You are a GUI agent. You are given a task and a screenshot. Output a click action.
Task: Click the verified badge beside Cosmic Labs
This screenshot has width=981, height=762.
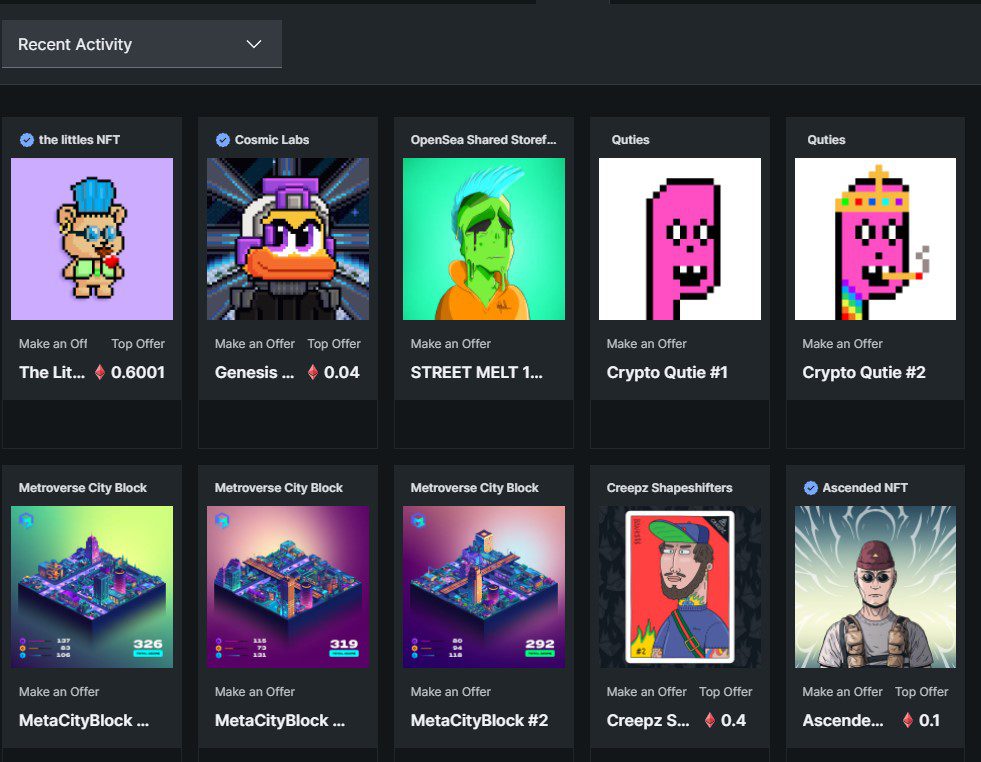[223, 140]
